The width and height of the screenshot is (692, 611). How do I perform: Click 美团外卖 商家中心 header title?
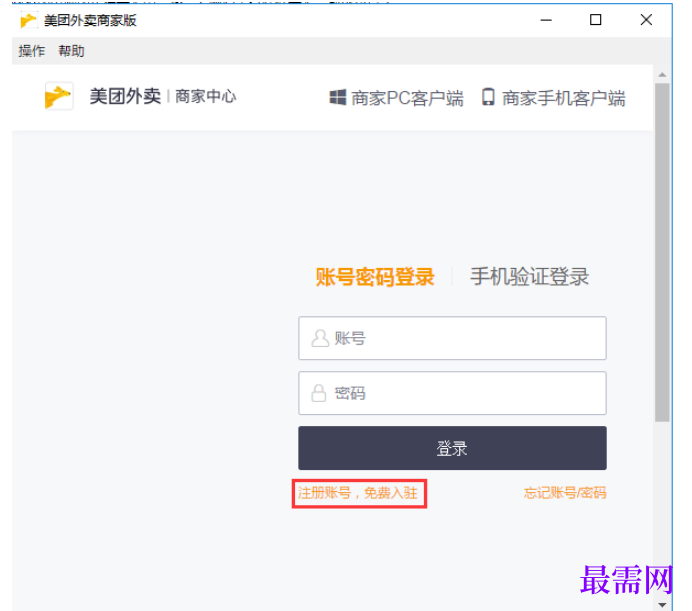[x=163, y=96]
